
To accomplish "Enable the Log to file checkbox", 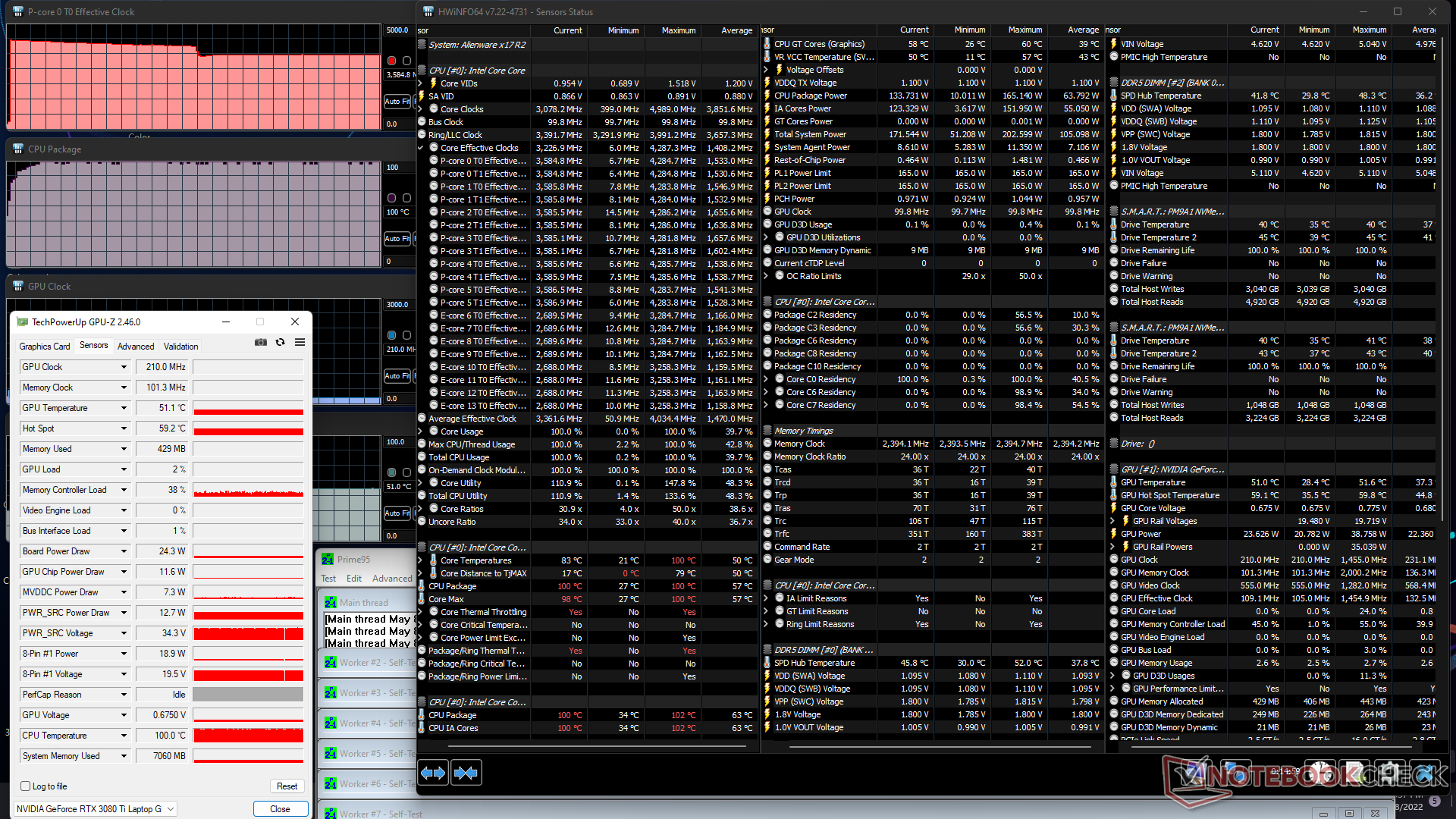I will (26, 786).
